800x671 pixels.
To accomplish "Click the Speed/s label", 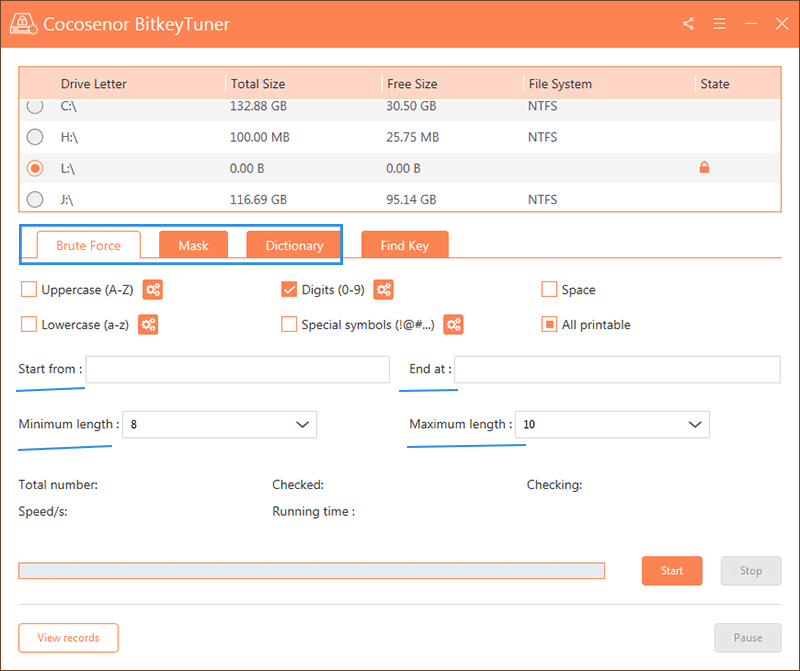I will coord(43,511).
